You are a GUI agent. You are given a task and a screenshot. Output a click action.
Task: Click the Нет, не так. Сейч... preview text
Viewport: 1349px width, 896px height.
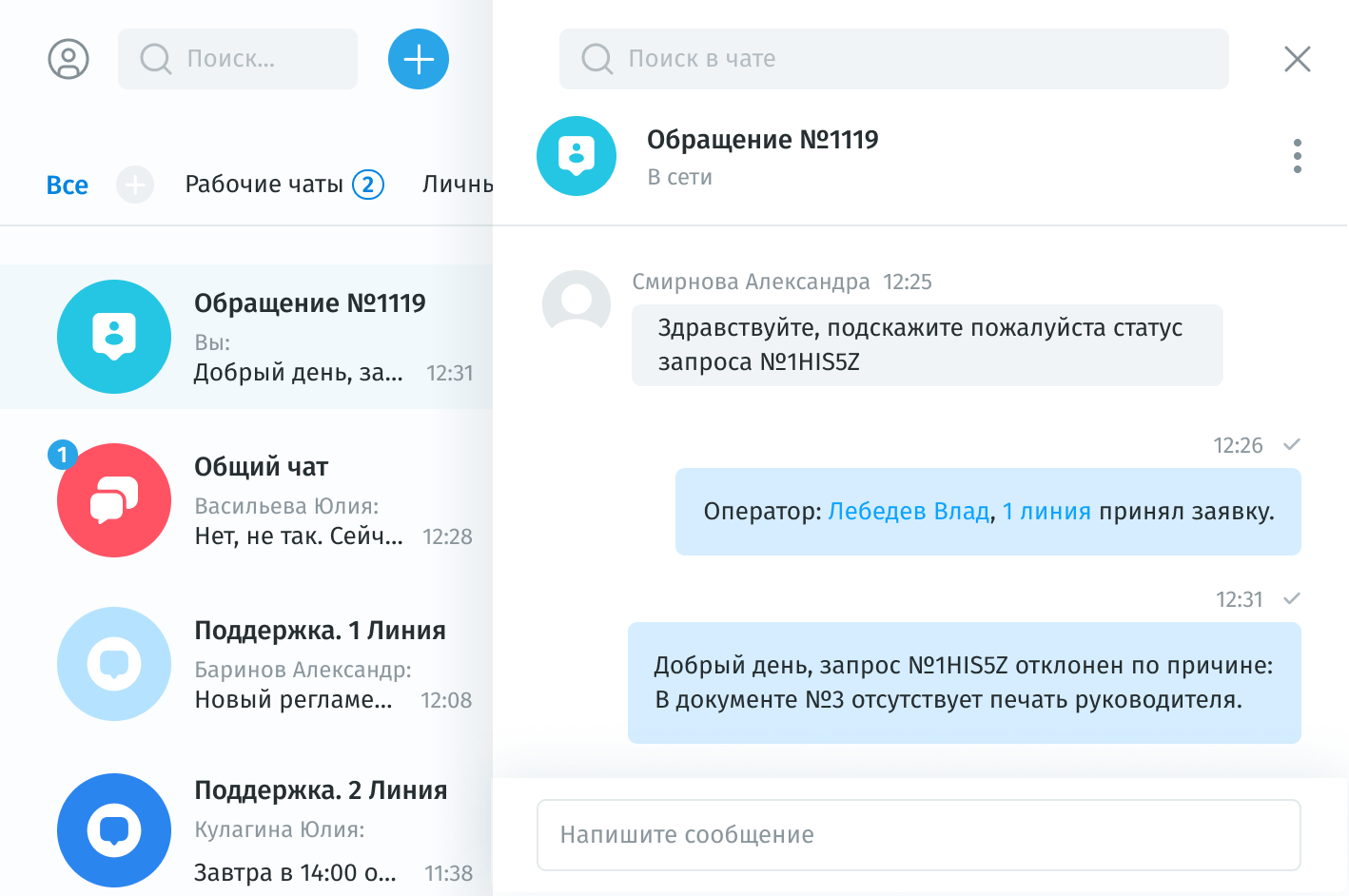coord(299,536)
